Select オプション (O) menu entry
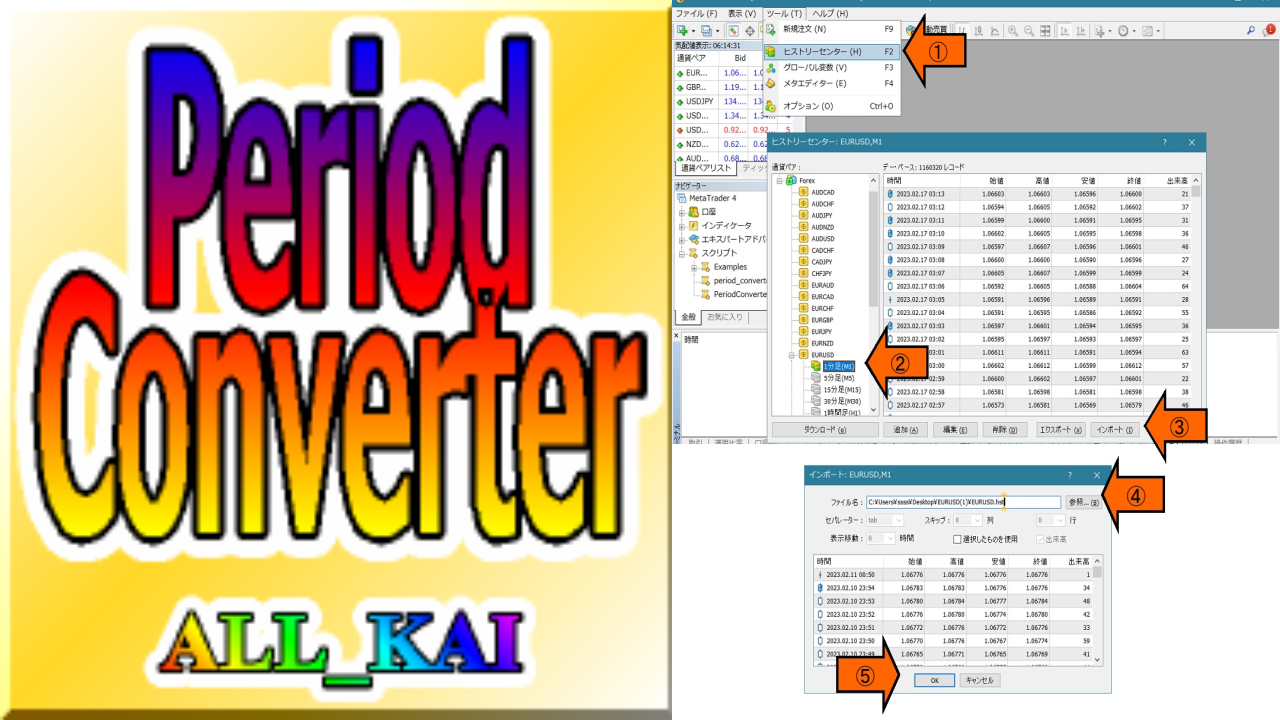 pos(832,106)
